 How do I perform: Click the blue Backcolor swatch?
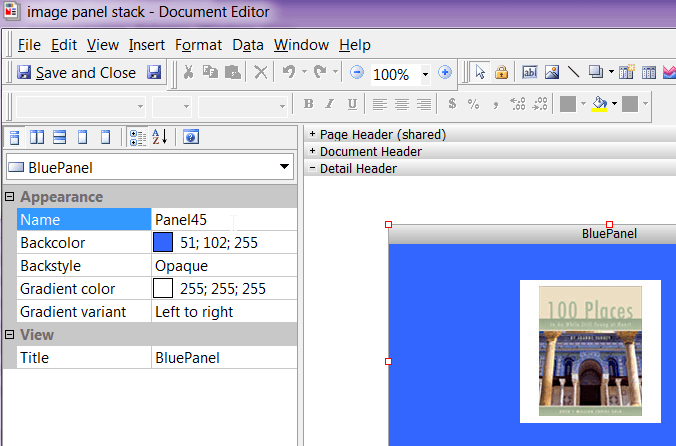coord(163,243)
